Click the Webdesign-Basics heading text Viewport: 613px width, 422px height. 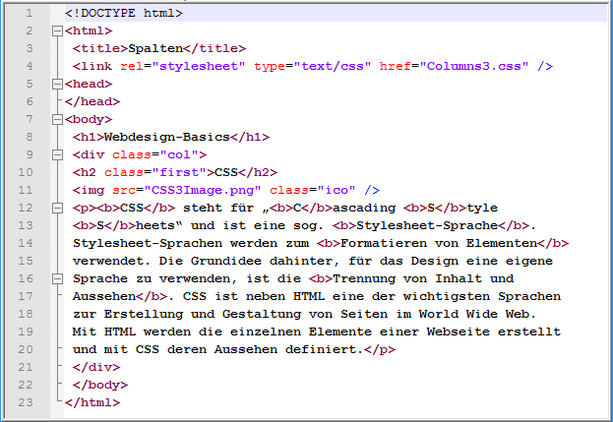pyautogui.click(x=167, y=137)
